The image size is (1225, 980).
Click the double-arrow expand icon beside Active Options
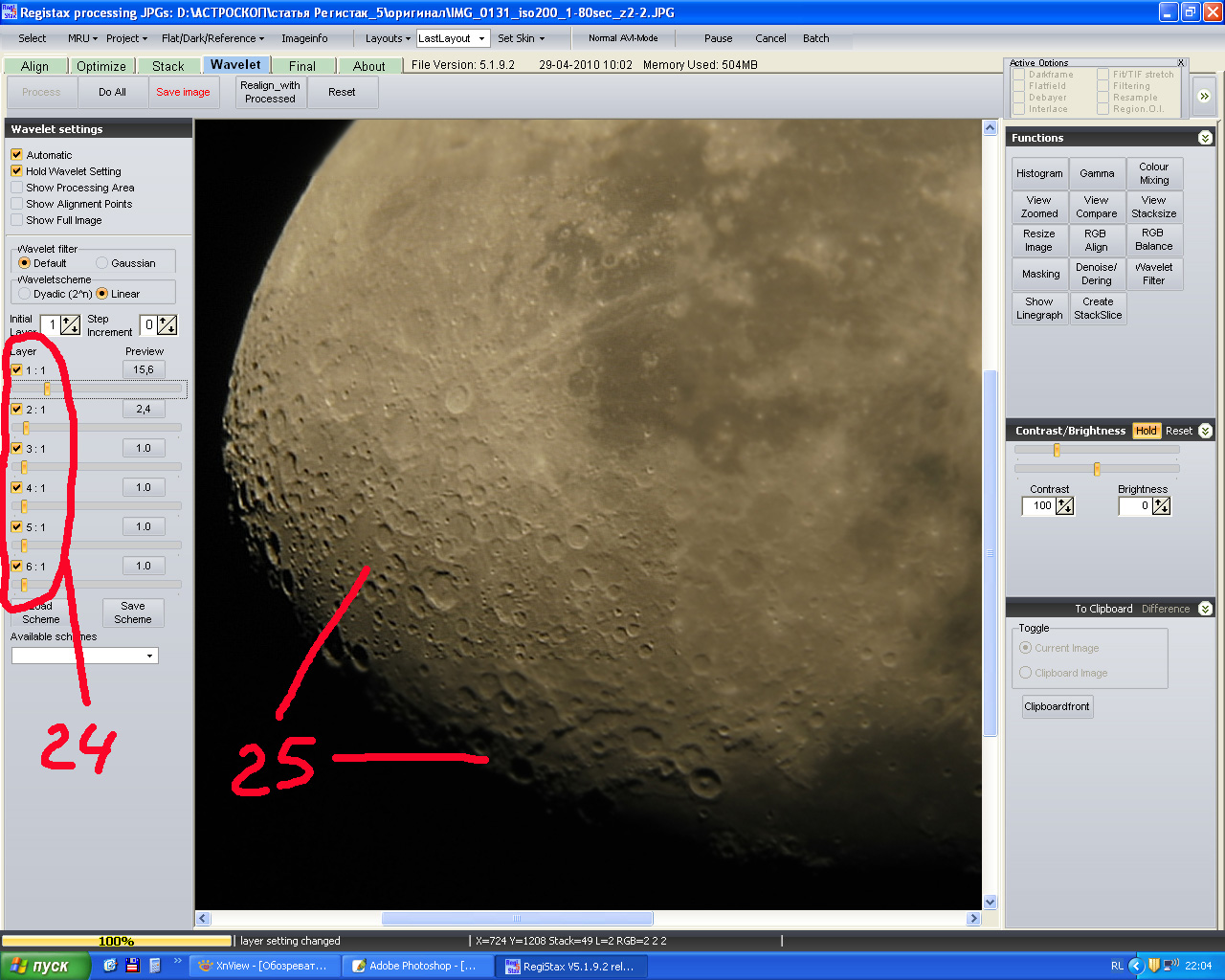[1204, 96]
